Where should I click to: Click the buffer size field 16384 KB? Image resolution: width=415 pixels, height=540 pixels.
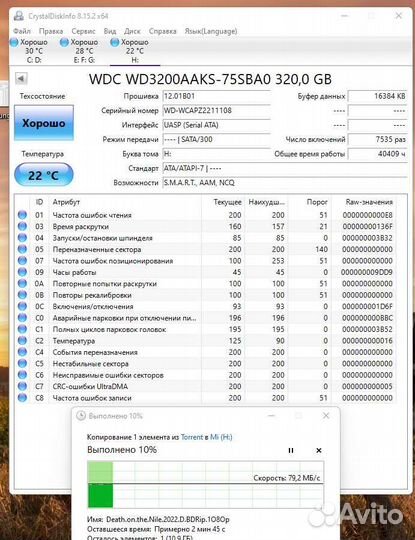pyautogui.click(x=377, y=96)
